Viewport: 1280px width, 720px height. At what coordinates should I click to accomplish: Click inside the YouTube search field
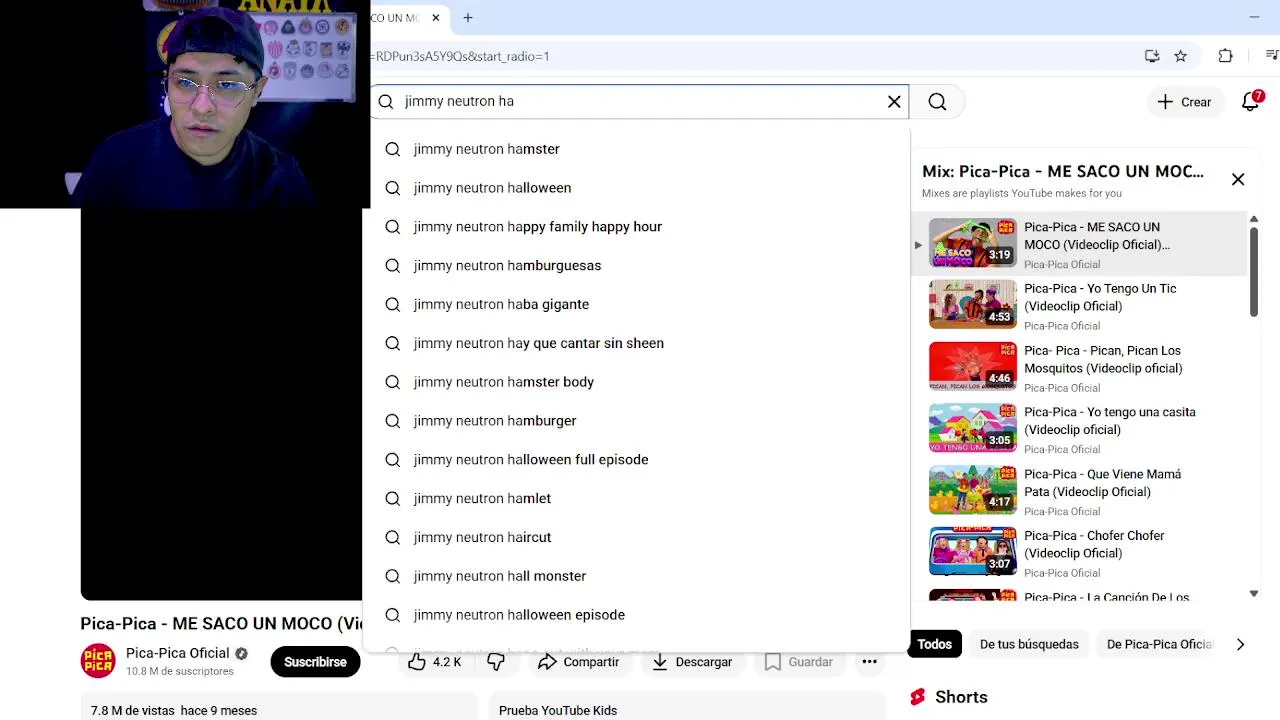[x=640, y=101]
